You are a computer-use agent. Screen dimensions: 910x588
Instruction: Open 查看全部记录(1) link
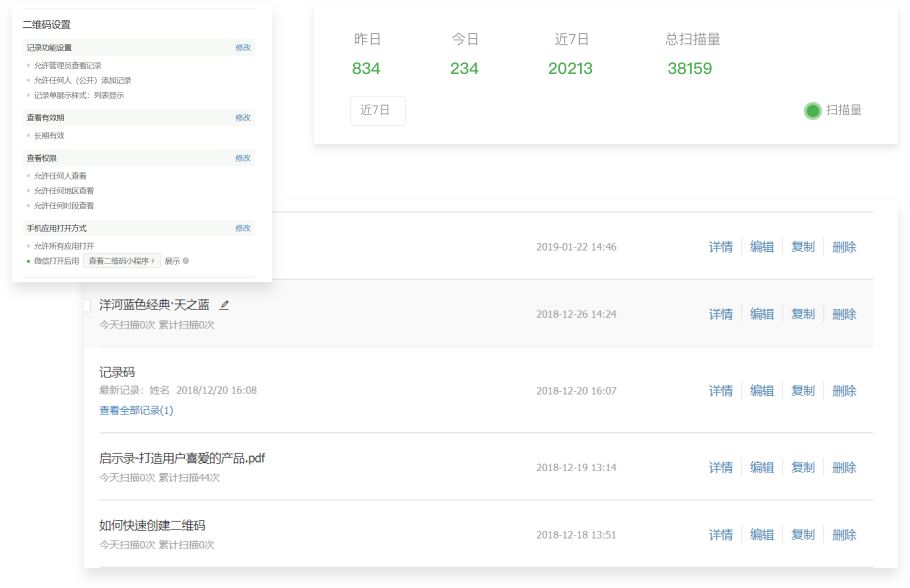pyautogui.click(x=136, y=410)
